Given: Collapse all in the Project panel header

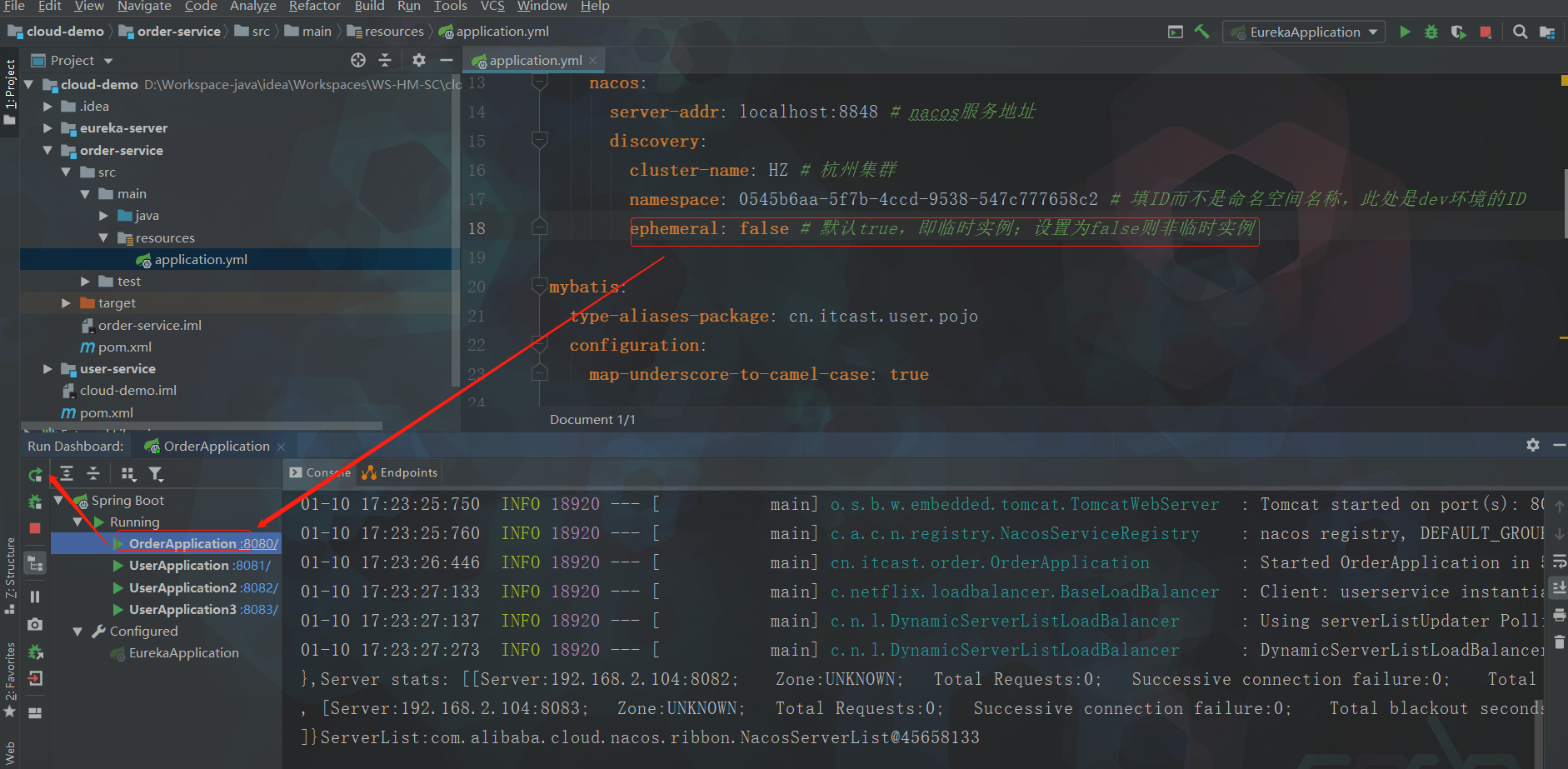Looking at the screenshot, I should 385,60.
